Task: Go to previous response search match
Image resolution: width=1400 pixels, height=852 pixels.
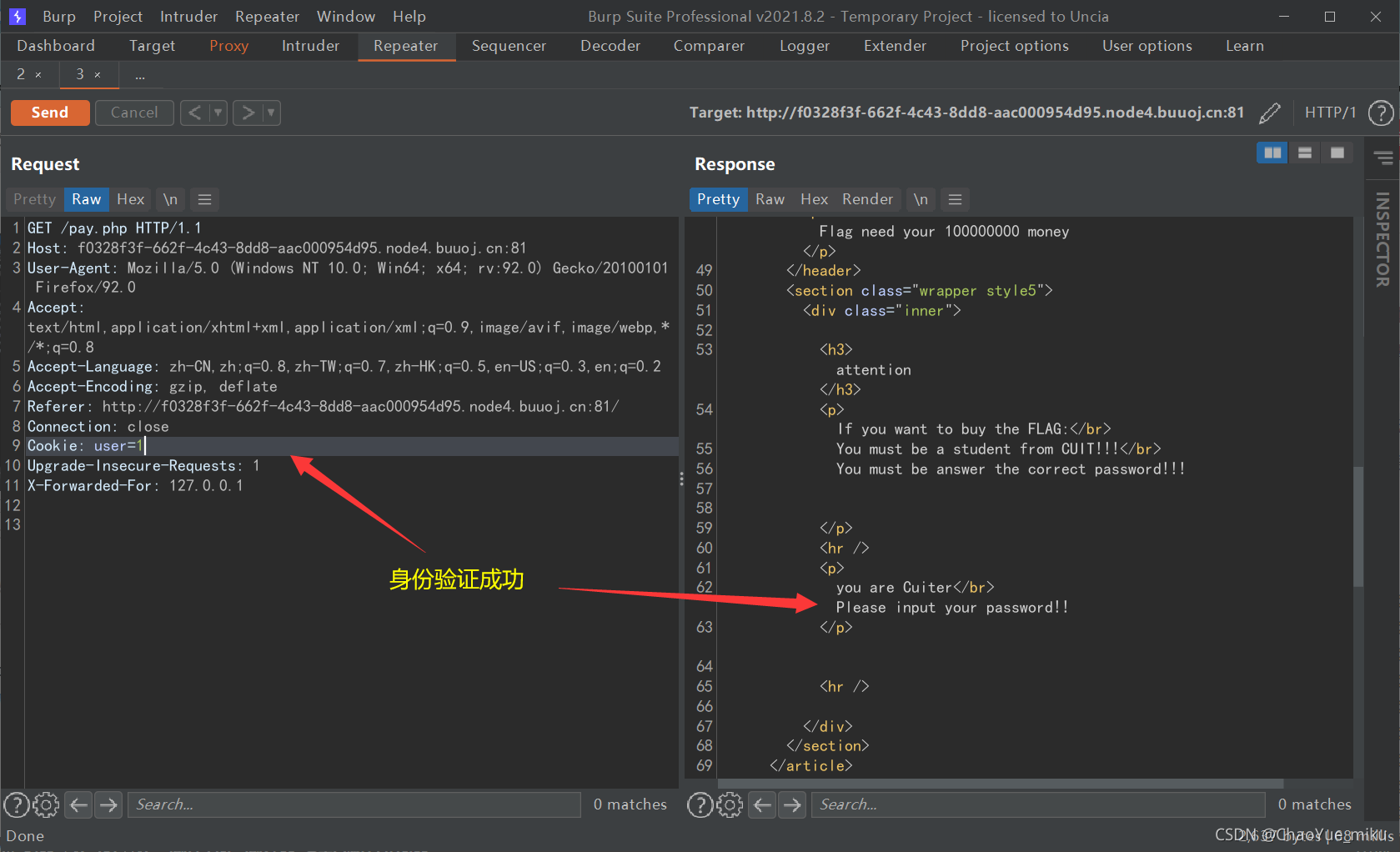Action: click(x=762, y=804)
